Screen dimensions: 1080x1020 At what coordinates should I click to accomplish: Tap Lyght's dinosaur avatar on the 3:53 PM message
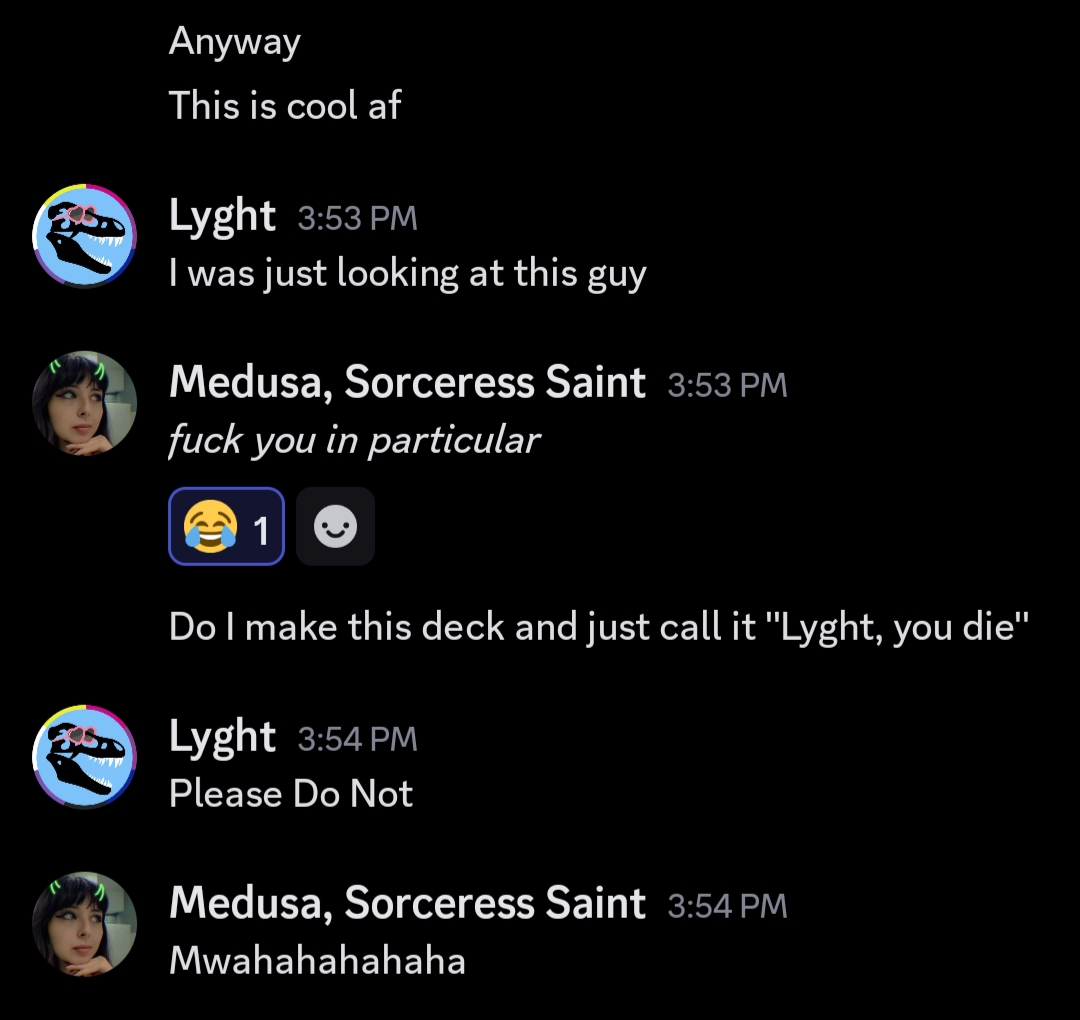(85, 235)
